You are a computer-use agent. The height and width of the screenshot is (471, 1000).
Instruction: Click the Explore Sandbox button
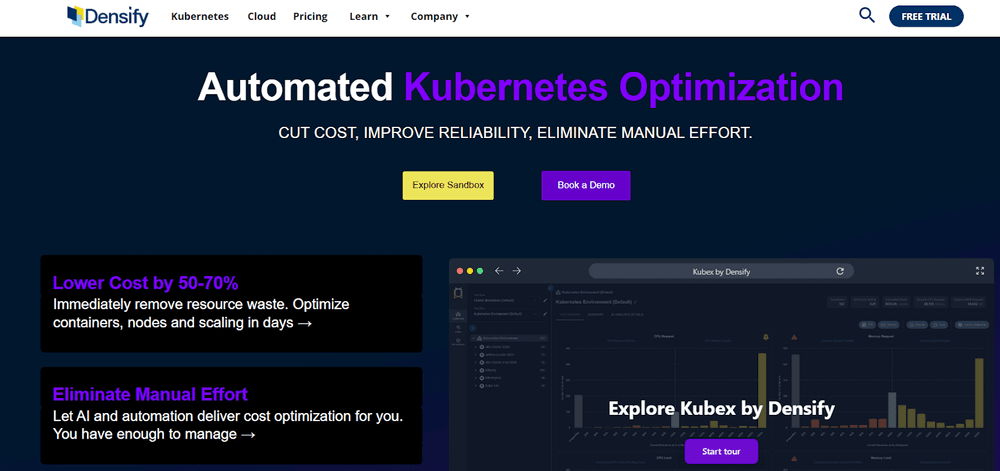point(448,185)
